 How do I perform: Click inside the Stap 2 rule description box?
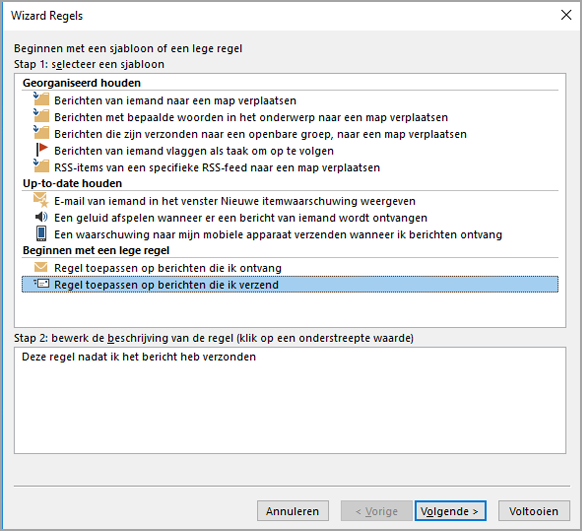point(290,400)
